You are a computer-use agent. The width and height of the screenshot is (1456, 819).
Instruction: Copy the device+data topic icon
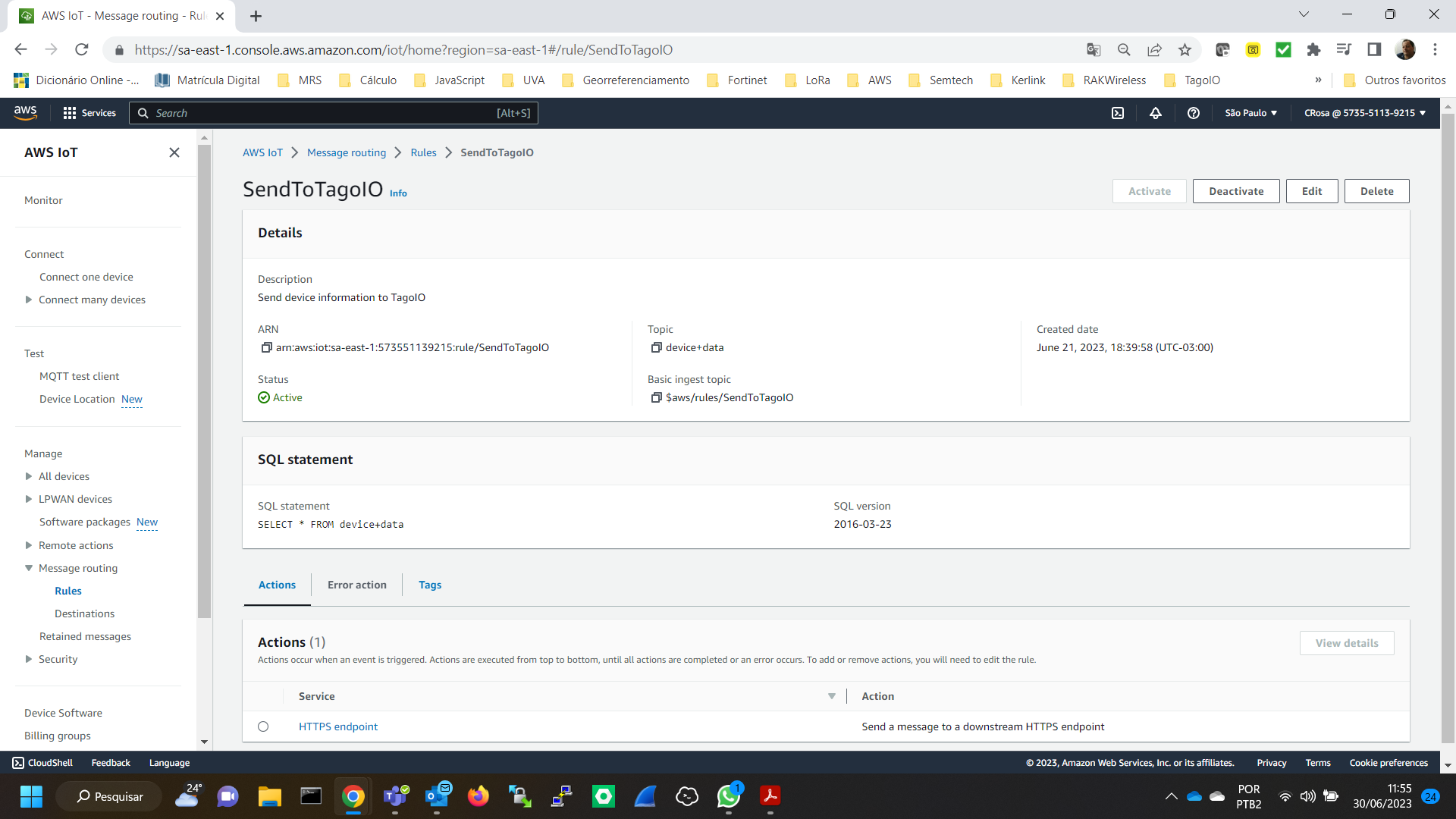coord(656,347)
